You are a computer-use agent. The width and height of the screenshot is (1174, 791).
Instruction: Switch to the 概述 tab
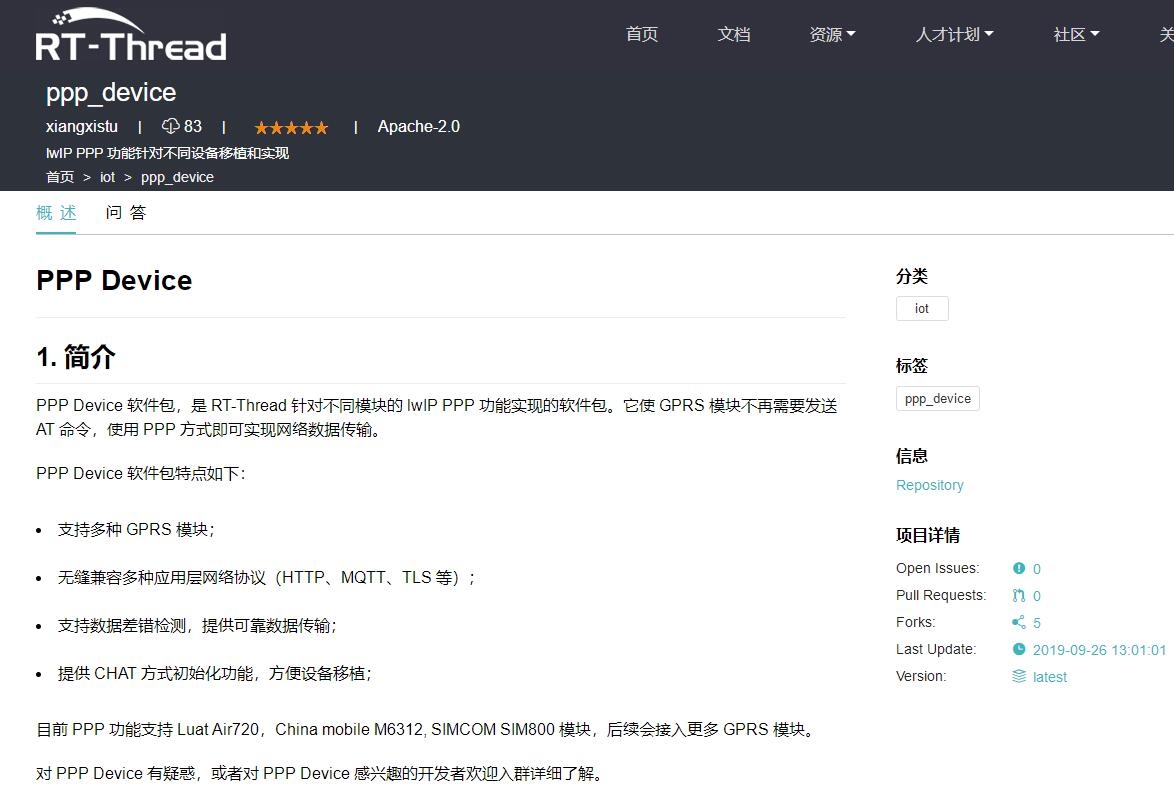pos(56,213)
